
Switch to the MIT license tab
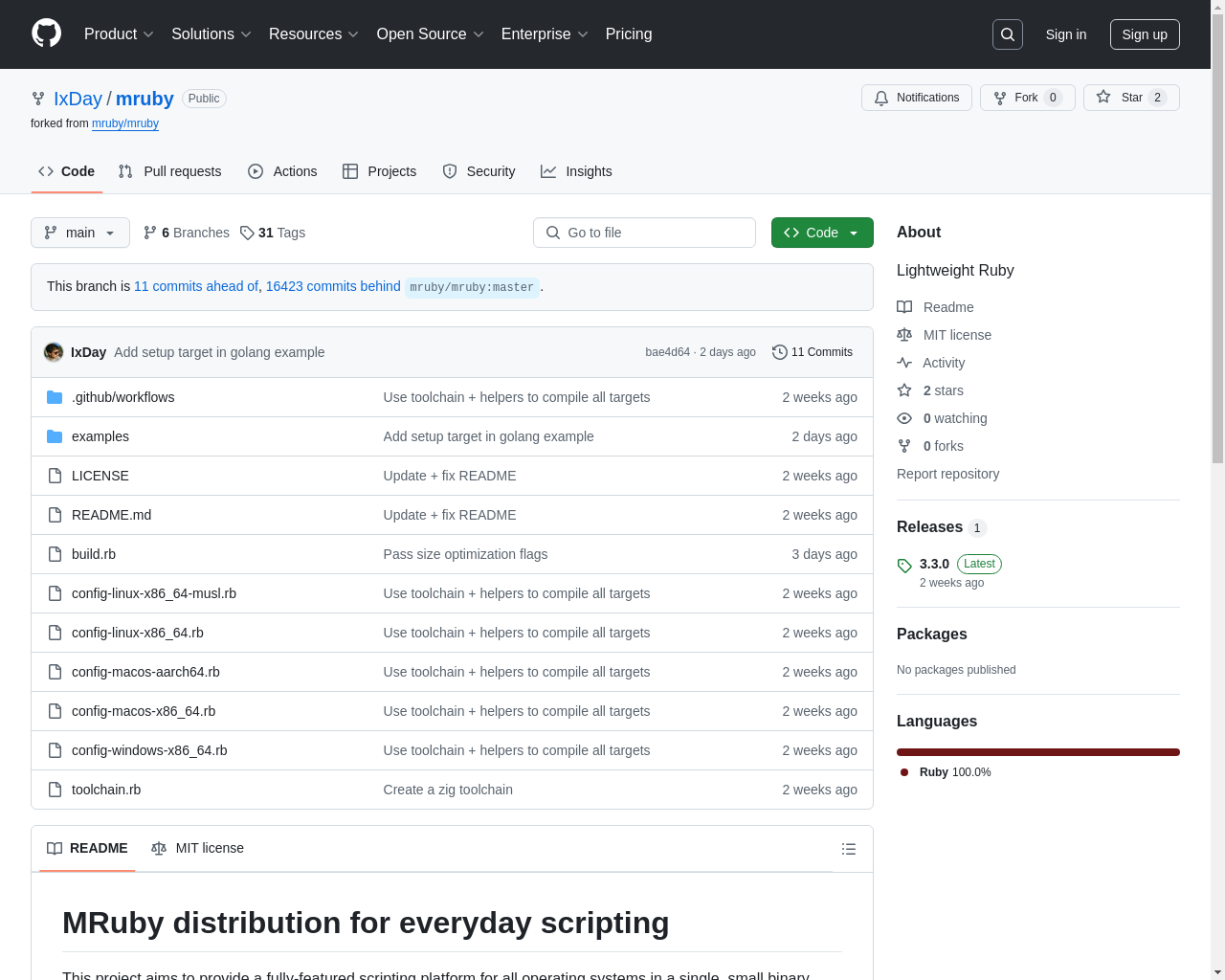(197, 848)
